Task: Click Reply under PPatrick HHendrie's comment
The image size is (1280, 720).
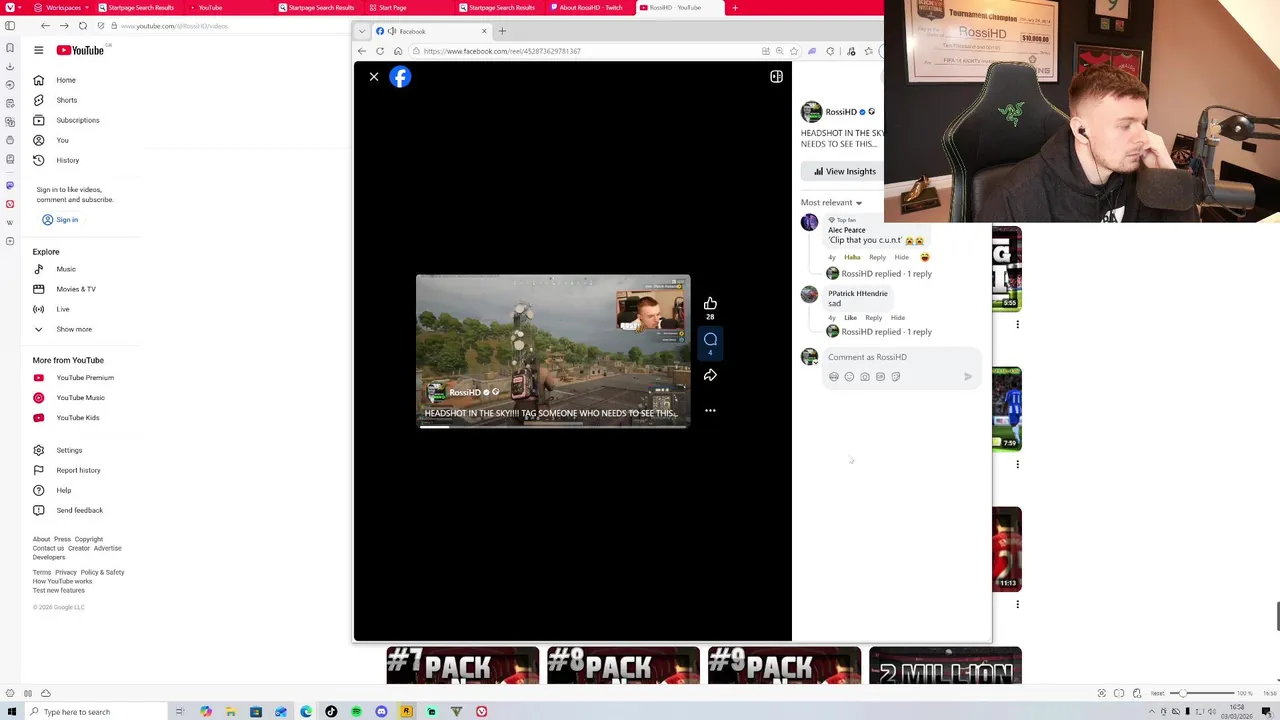Action: coord(873,318)
